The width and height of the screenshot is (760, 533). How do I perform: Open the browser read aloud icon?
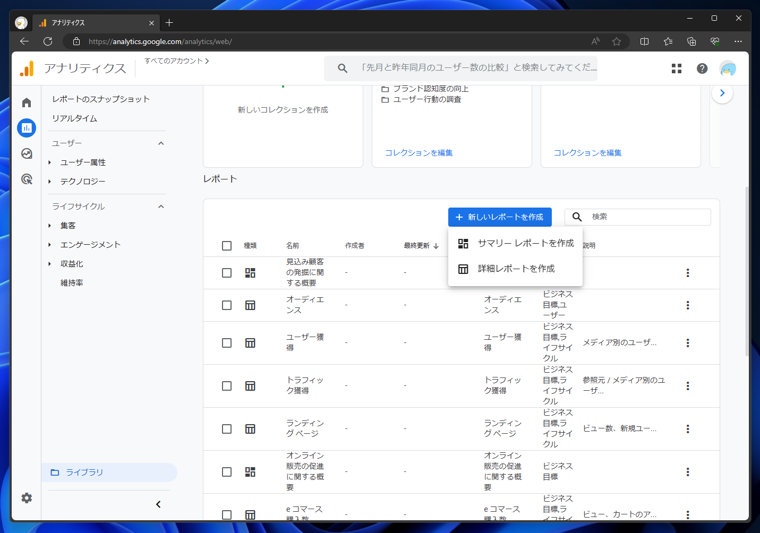coord(595,42)
